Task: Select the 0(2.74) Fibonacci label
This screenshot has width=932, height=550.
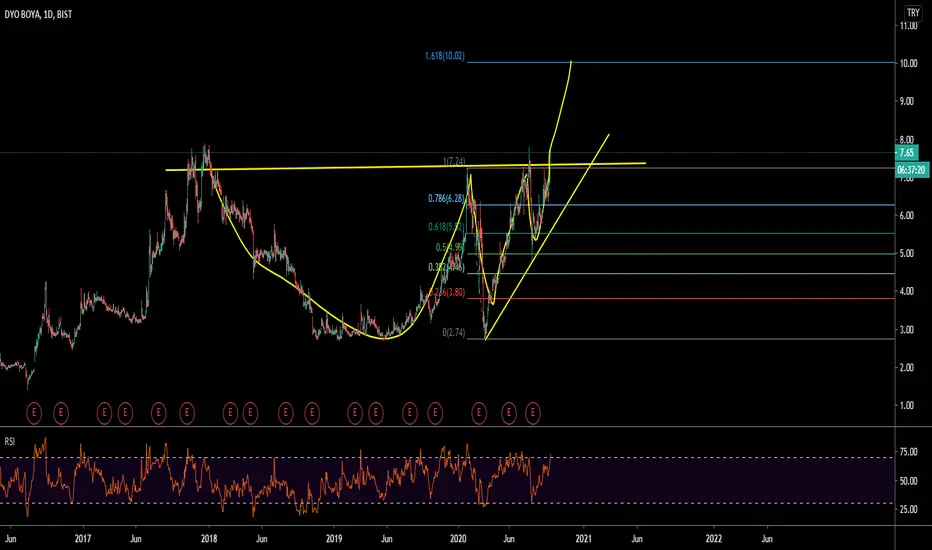Action: pyautogui.click(x=454, y=332)
